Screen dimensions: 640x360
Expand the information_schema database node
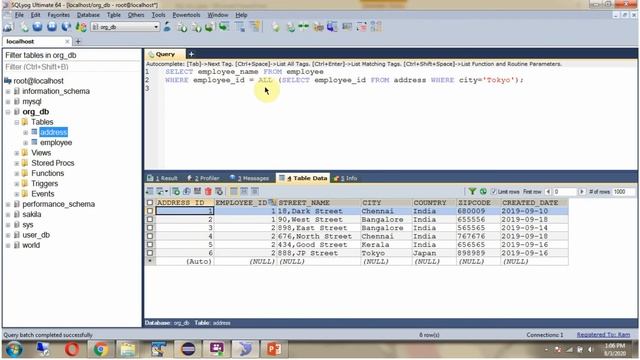pyautogui.click(x=8, y=91)
